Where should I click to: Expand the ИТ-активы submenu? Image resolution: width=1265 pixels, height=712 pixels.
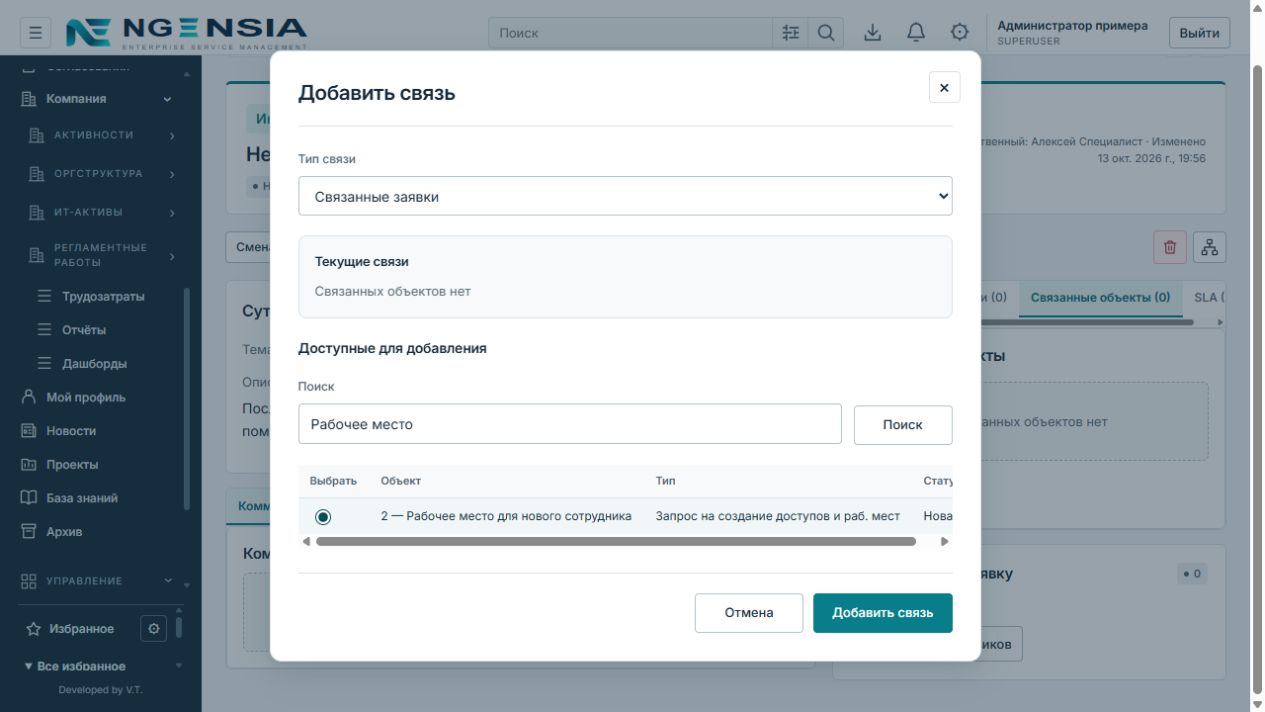(x=172, y=213)
